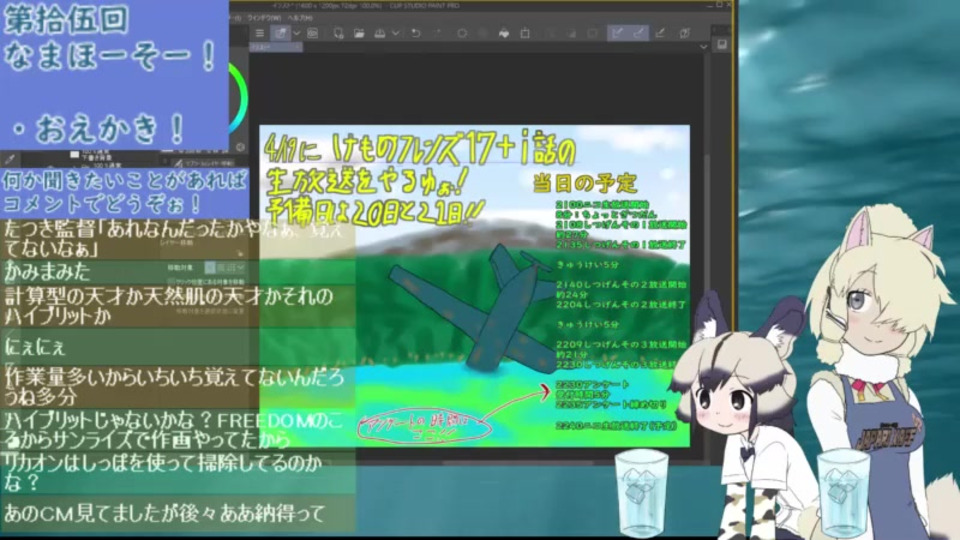Click the dimmed Selection Launcher border icon
Viewport: 960px width, 540px height.
click(x=592, y=33)
